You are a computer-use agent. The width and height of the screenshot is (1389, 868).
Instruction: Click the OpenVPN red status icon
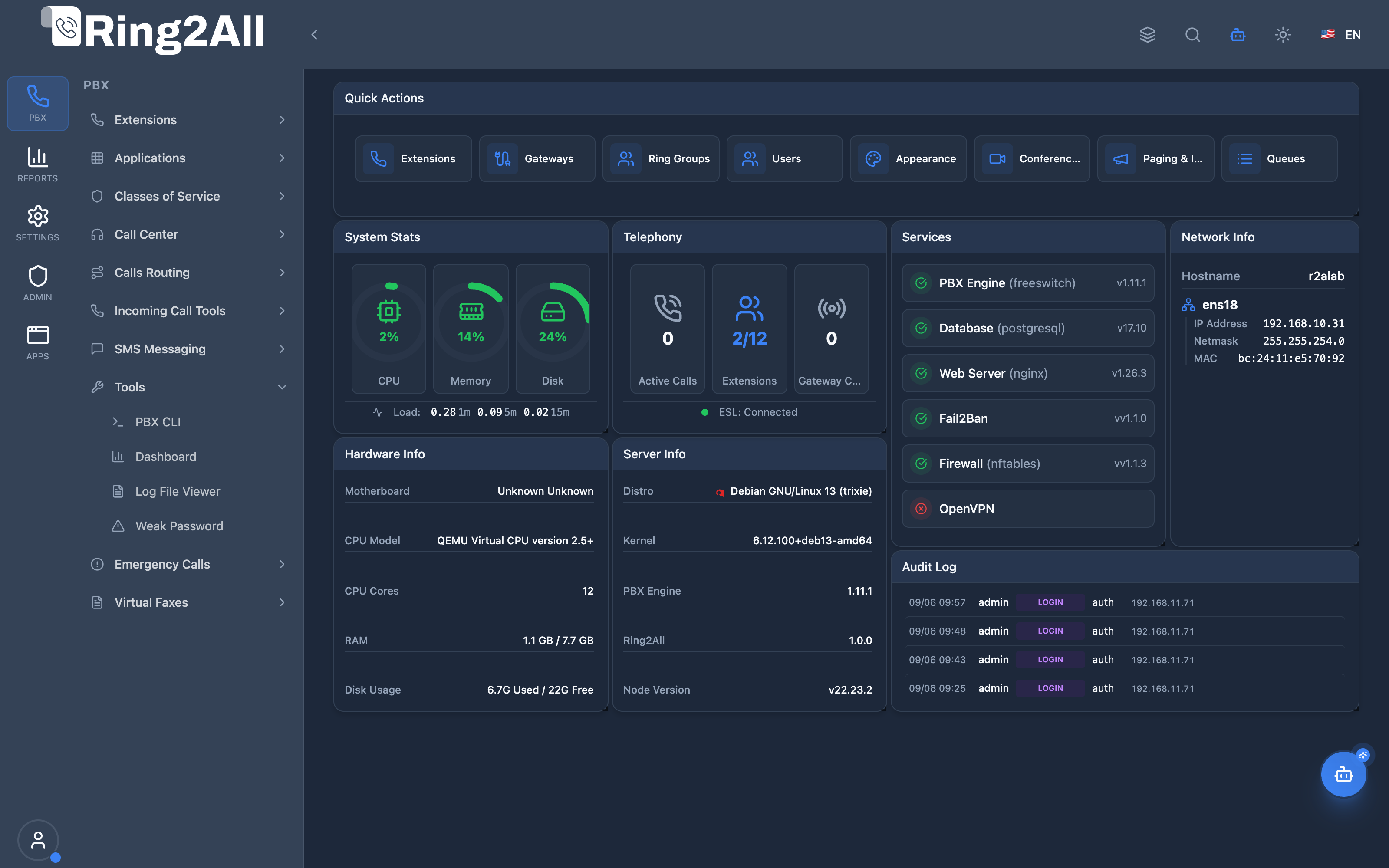pos(921,509)
